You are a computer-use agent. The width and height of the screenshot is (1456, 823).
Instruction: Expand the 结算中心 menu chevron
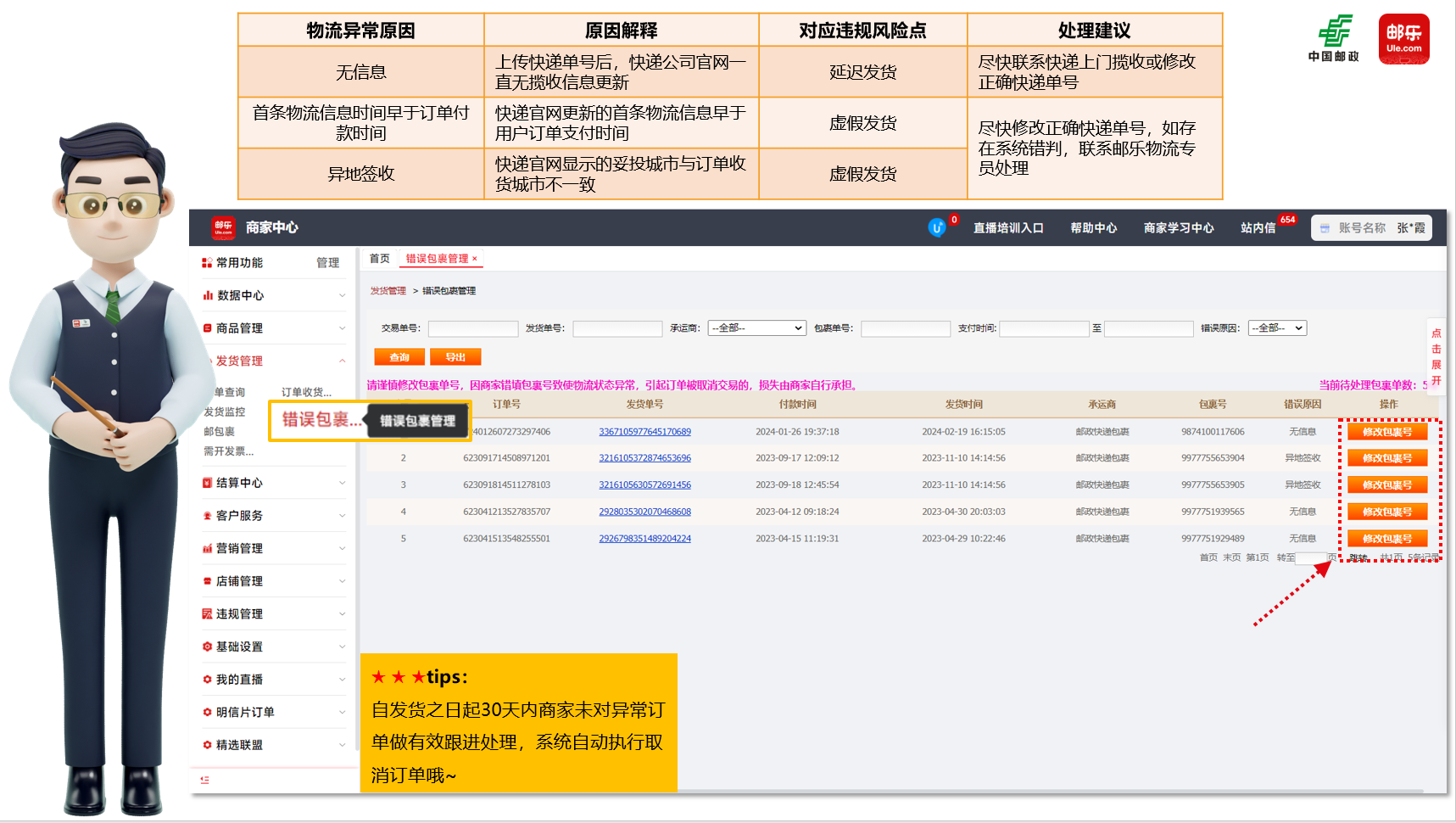343,483
